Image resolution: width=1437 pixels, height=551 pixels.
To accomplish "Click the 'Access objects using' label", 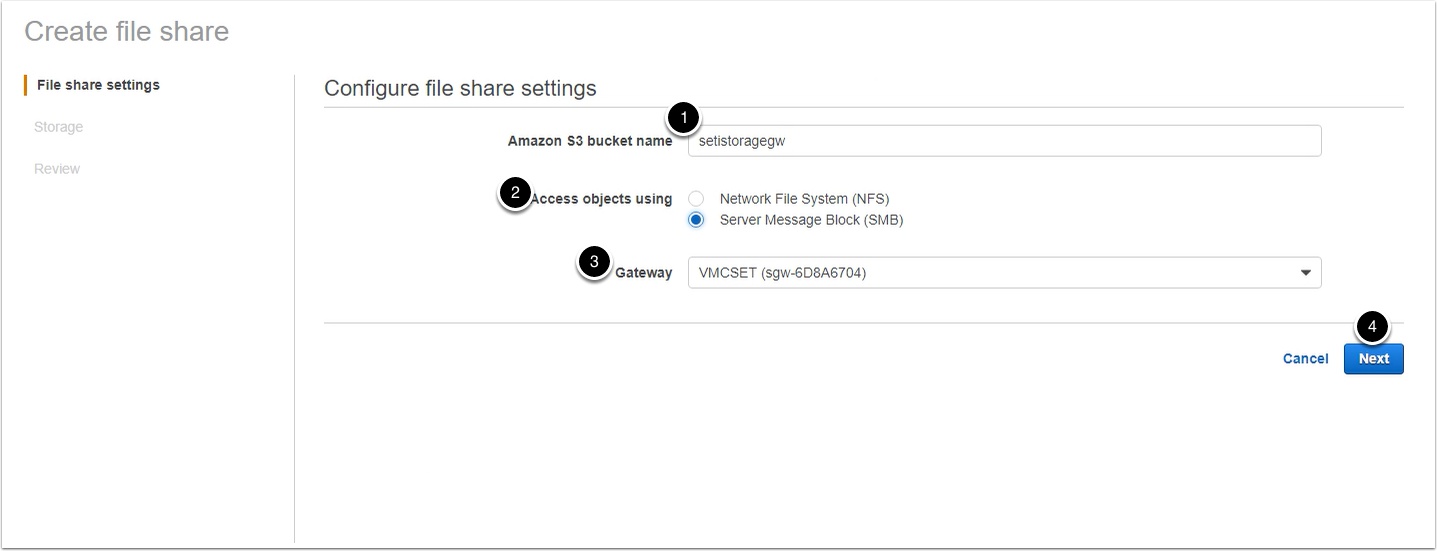I will pos(601,199).
